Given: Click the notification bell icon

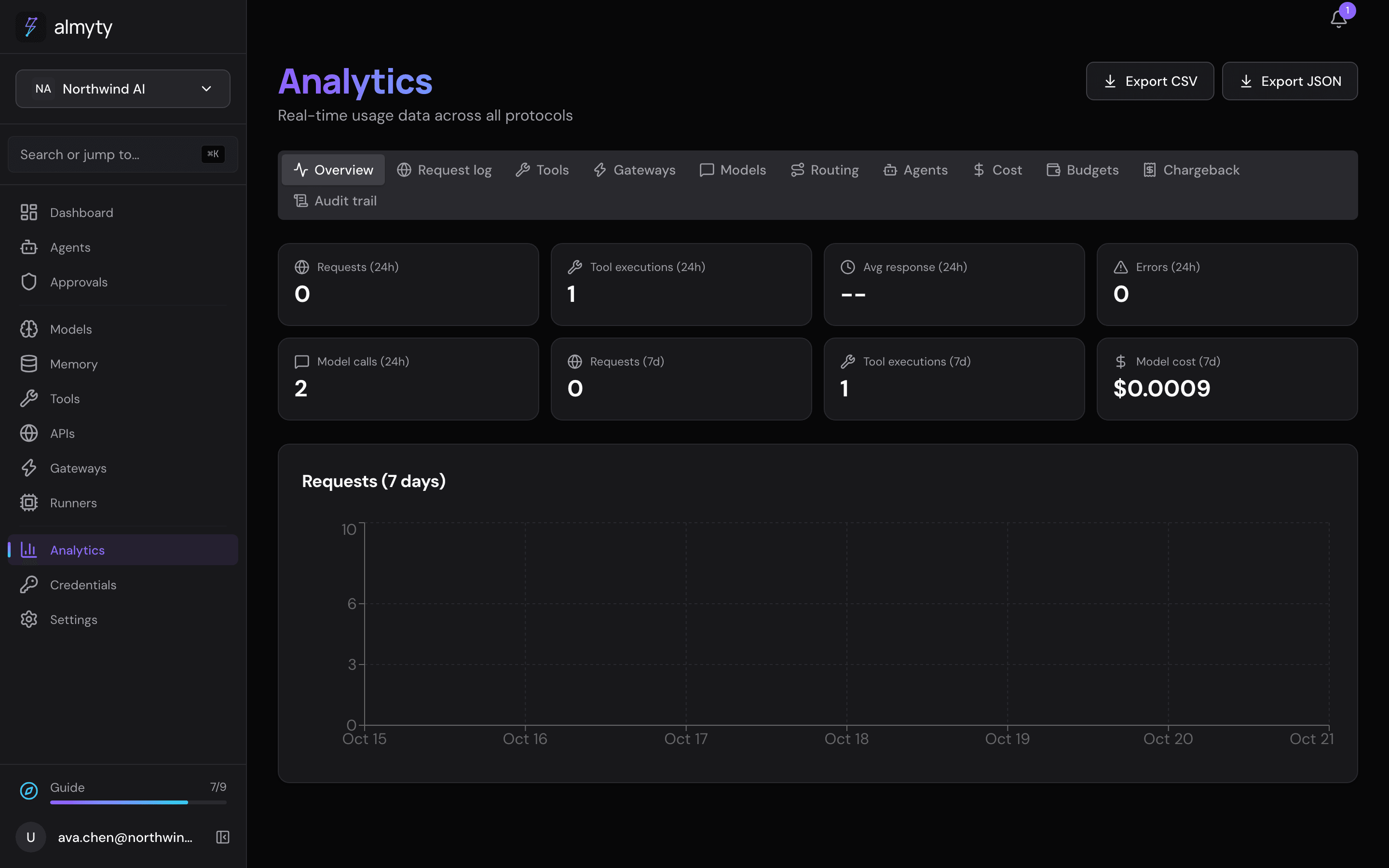Looking at the screenshot, I should tap(1338, 19).
